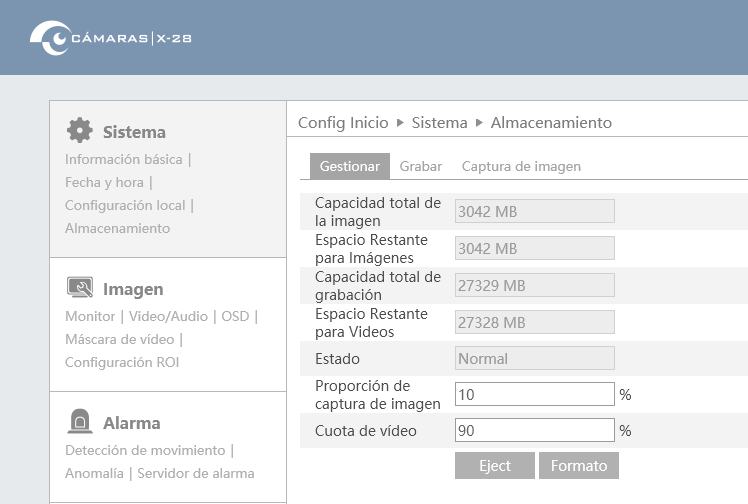This screenshot has height=504, width=748.
Task: Go to Configuración local
Action: click(125, 206)
